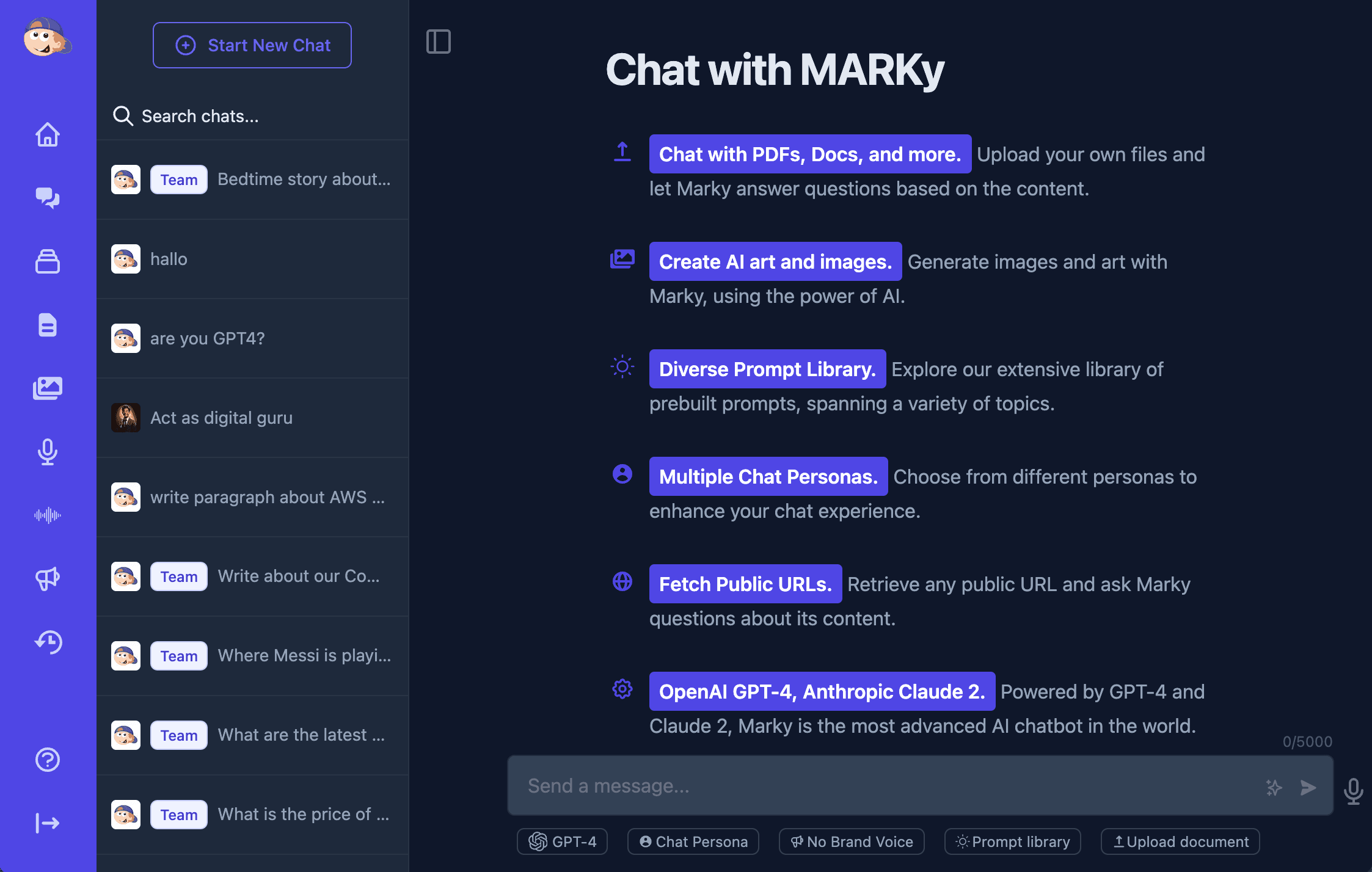Click the Megaphone/Announcements icon in sidebar
Screen dimensions: 1372x872
point(48,578)
